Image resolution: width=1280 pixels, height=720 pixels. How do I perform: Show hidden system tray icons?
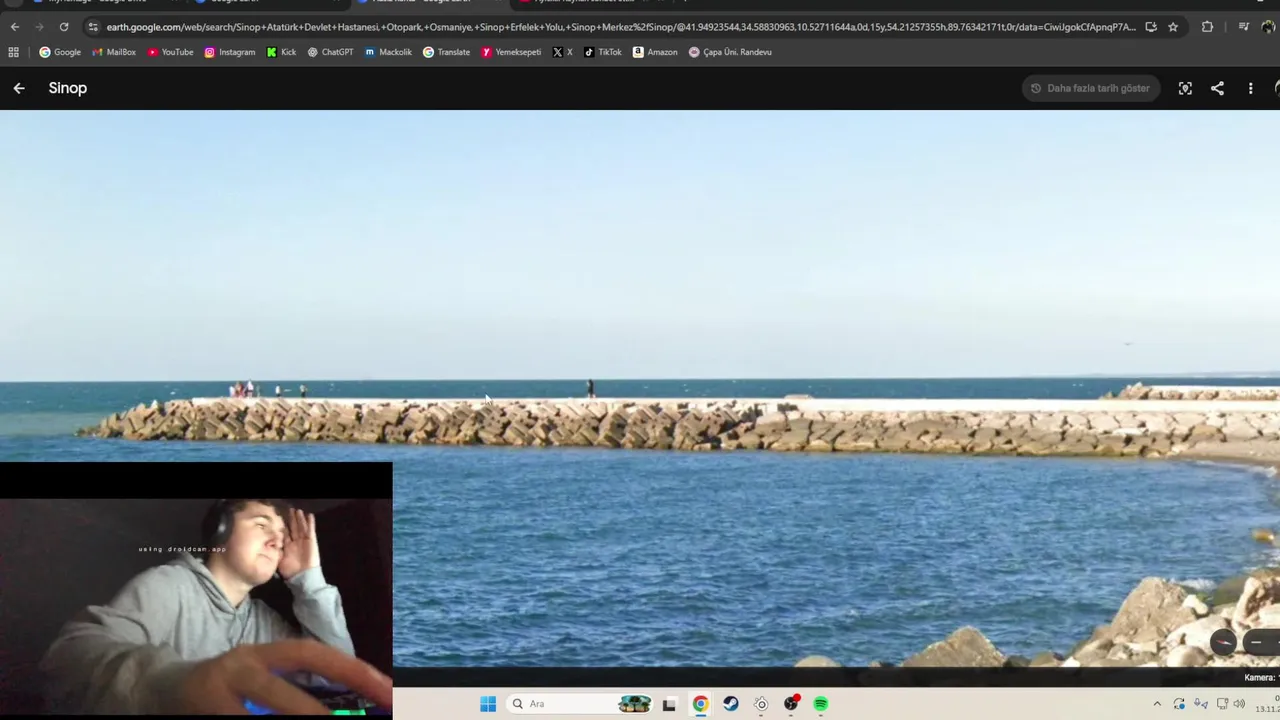click(1157, 704)
